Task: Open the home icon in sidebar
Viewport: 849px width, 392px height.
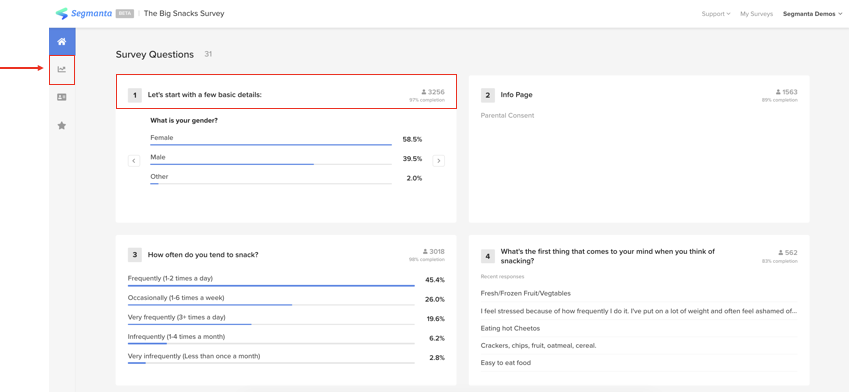Action: pyautogui.click(x=62, y=42)
